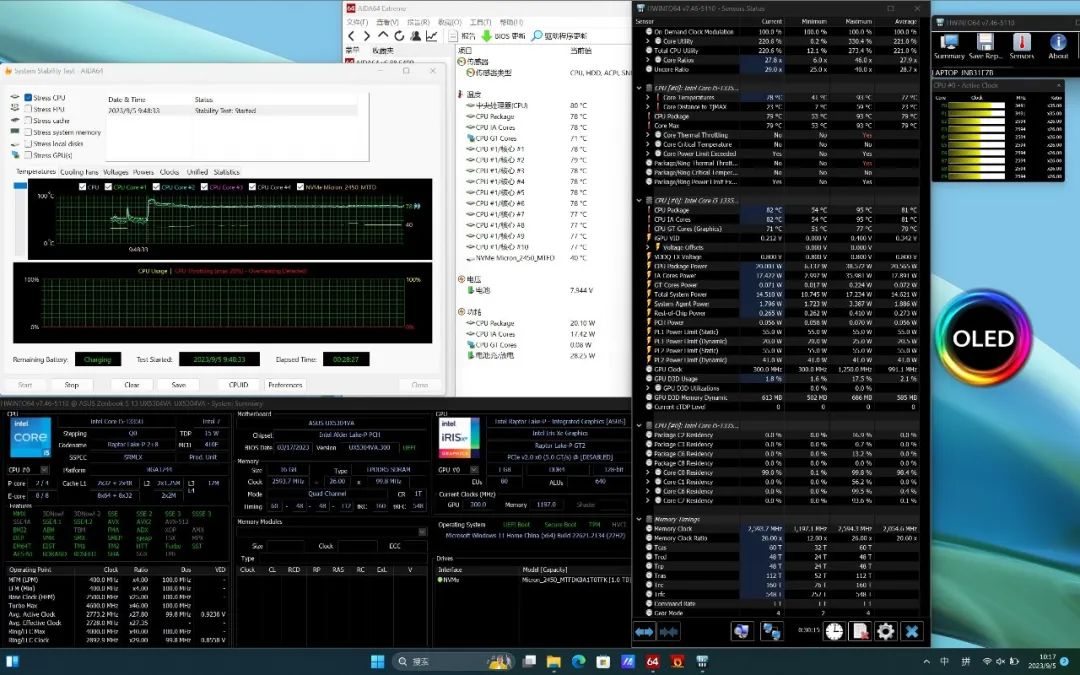
Task: Open the 文件(F) menu in AIDA64
Action: pos(357,22)
